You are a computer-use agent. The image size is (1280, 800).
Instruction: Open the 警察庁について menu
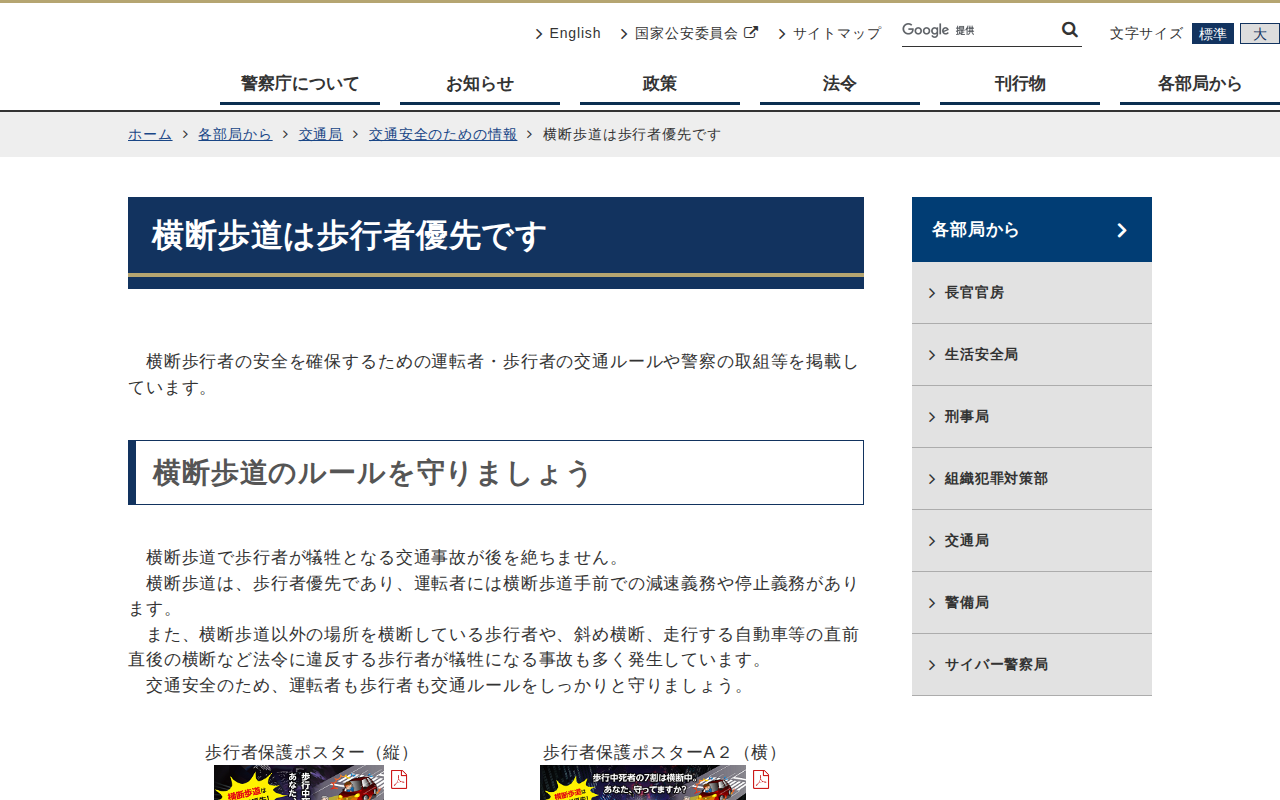300,84
